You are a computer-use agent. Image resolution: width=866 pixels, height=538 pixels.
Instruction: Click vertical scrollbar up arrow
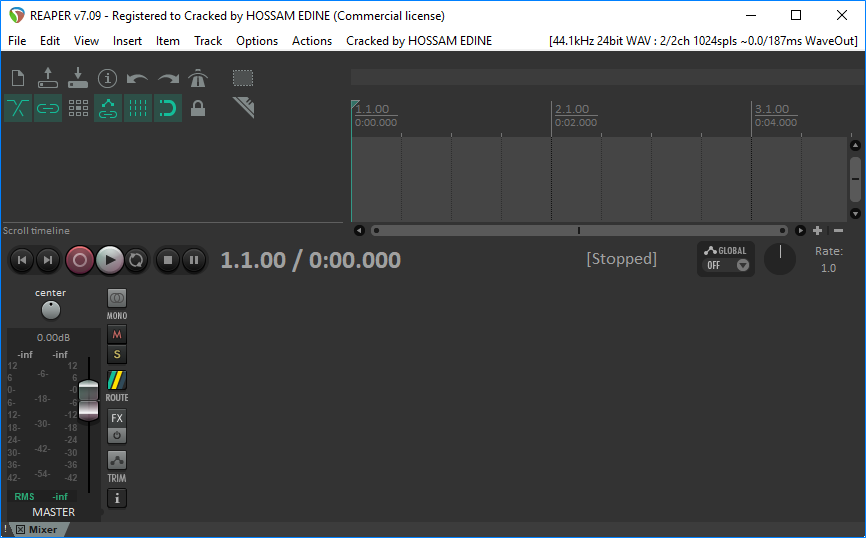[x=856, y=145]
